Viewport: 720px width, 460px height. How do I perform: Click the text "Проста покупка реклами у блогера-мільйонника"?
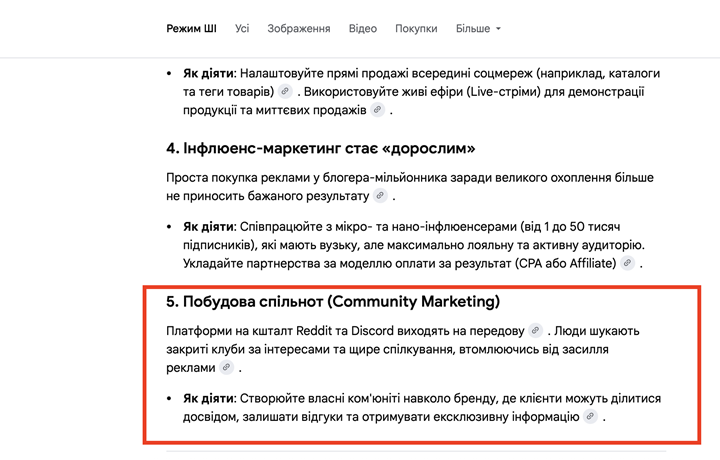(307, 178)
